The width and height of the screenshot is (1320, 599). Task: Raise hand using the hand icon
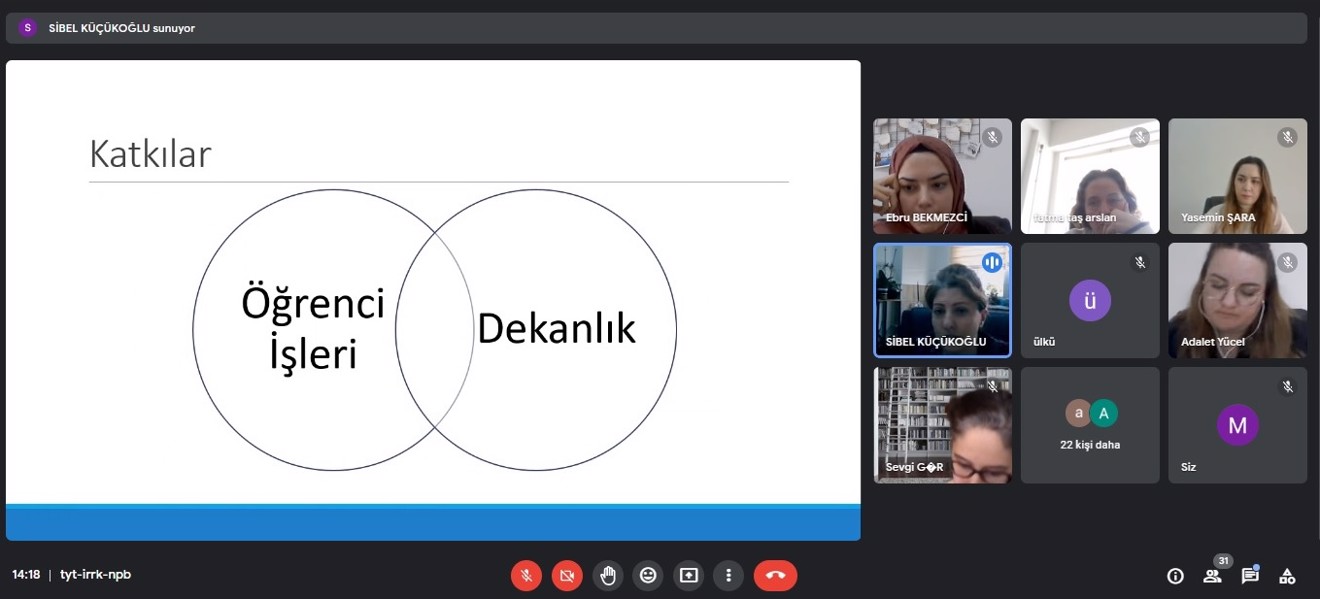point(608,575)
